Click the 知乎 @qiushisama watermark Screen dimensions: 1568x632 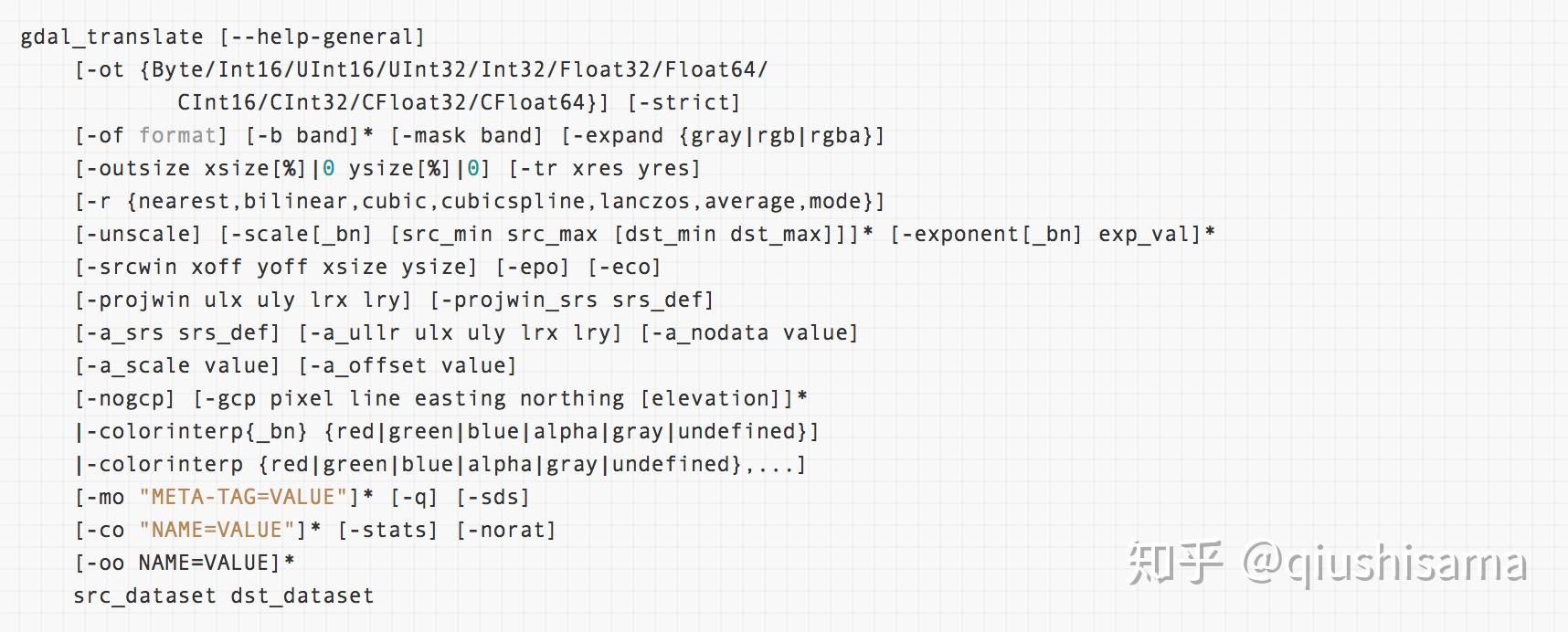[1326, 563]
